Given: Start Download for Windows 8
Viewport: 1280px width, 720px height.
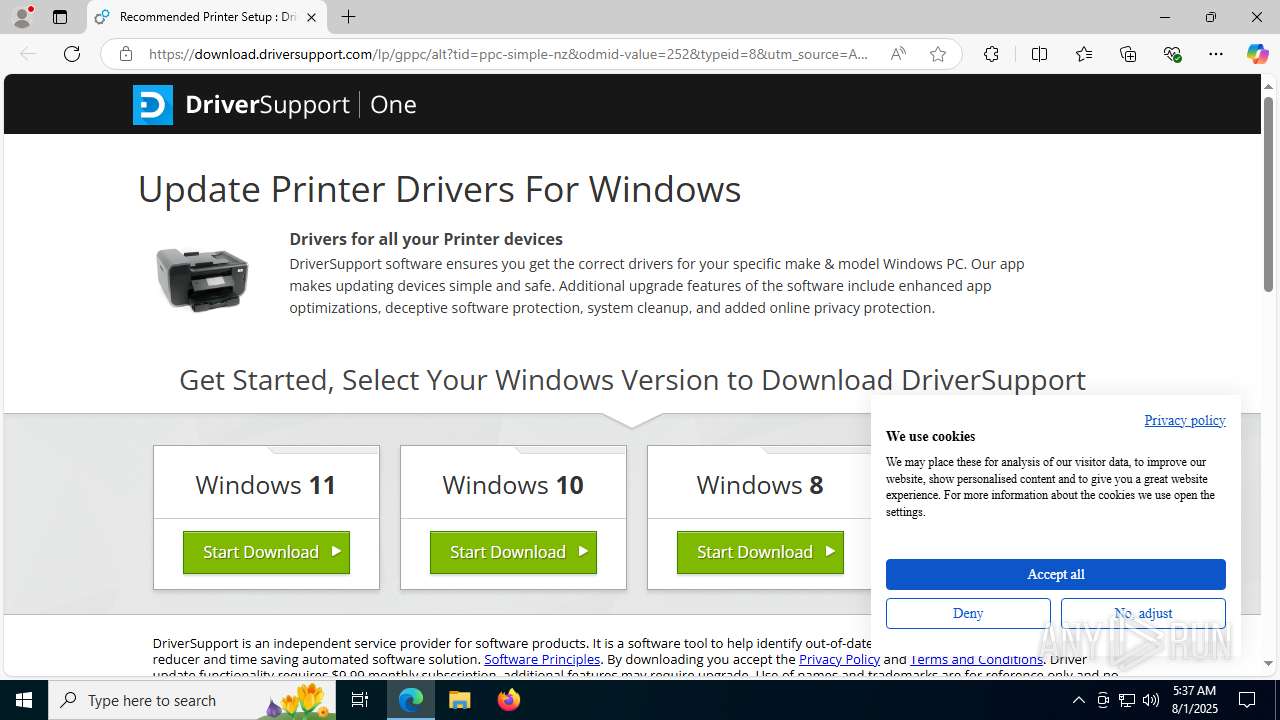Looking at the screenshot, I should tap(760, 552).
